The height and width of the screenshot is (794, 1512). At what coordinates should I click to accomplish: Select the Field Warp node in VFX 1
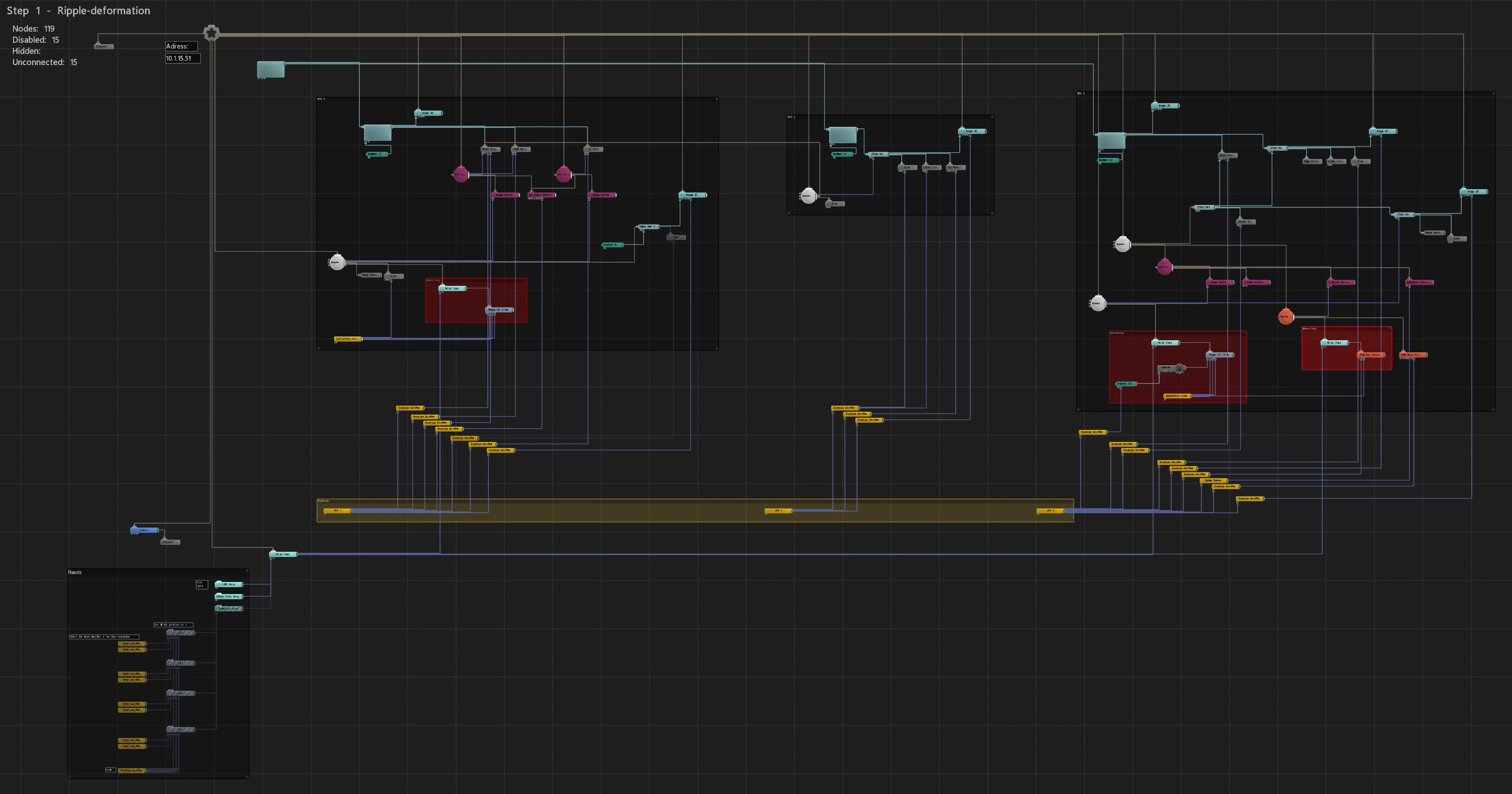[520, 149]
